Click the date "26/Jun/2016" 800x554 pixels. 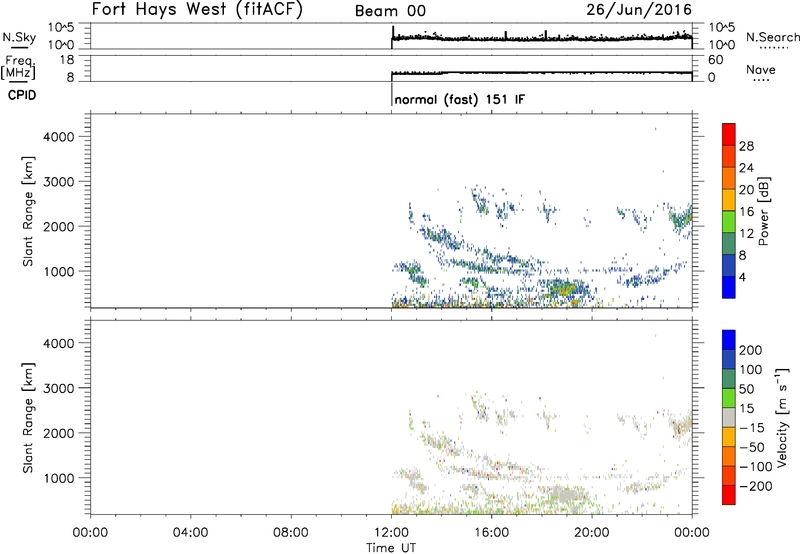(x=639, y=10)
